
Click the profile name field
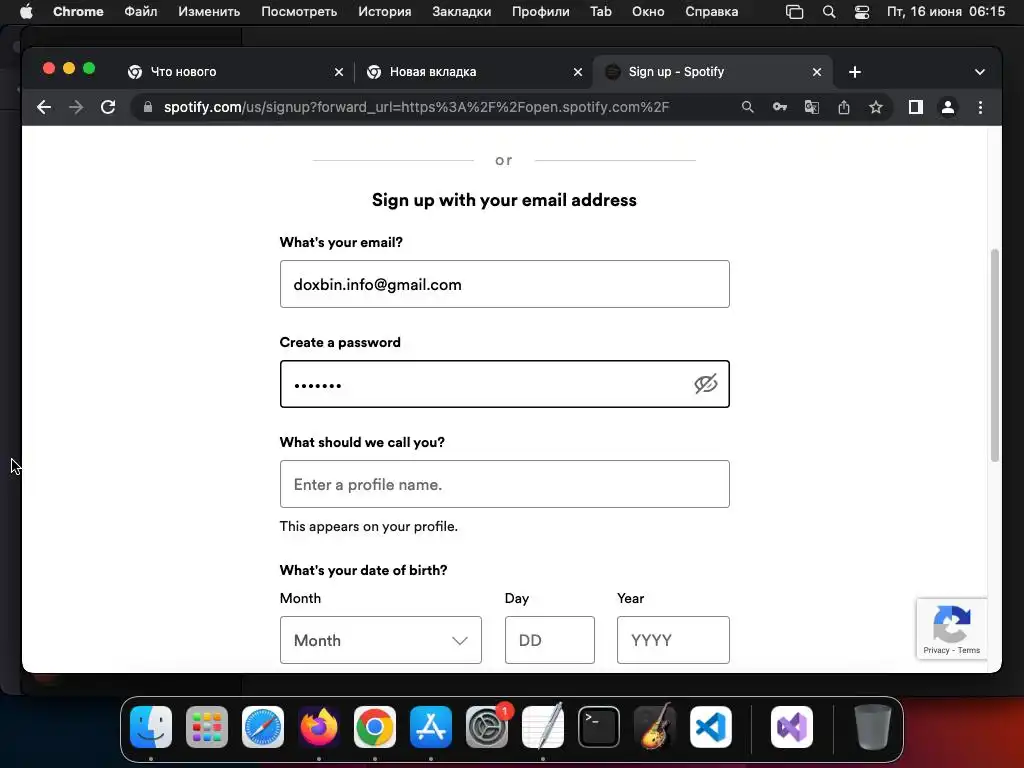pyautogui.click(x=504, y=484)
